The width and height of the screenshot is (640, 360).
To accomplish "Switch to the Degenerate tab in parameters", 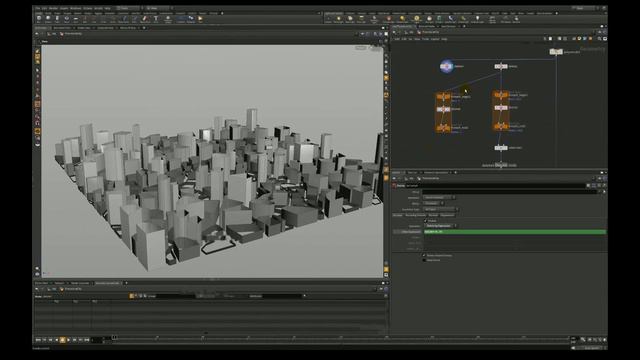I will [x=447, y=215].
